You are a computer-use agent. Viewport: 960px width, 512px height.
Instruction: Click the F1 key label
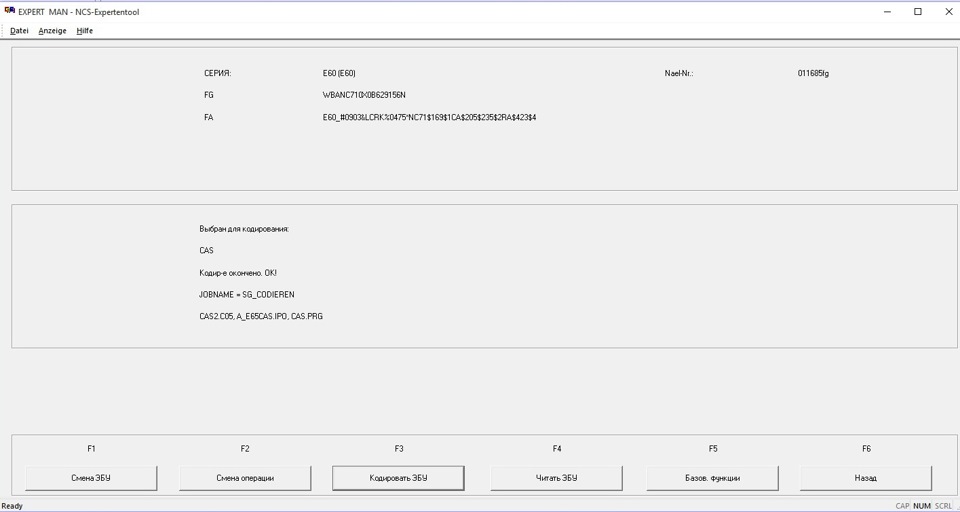tap(91, 449)
